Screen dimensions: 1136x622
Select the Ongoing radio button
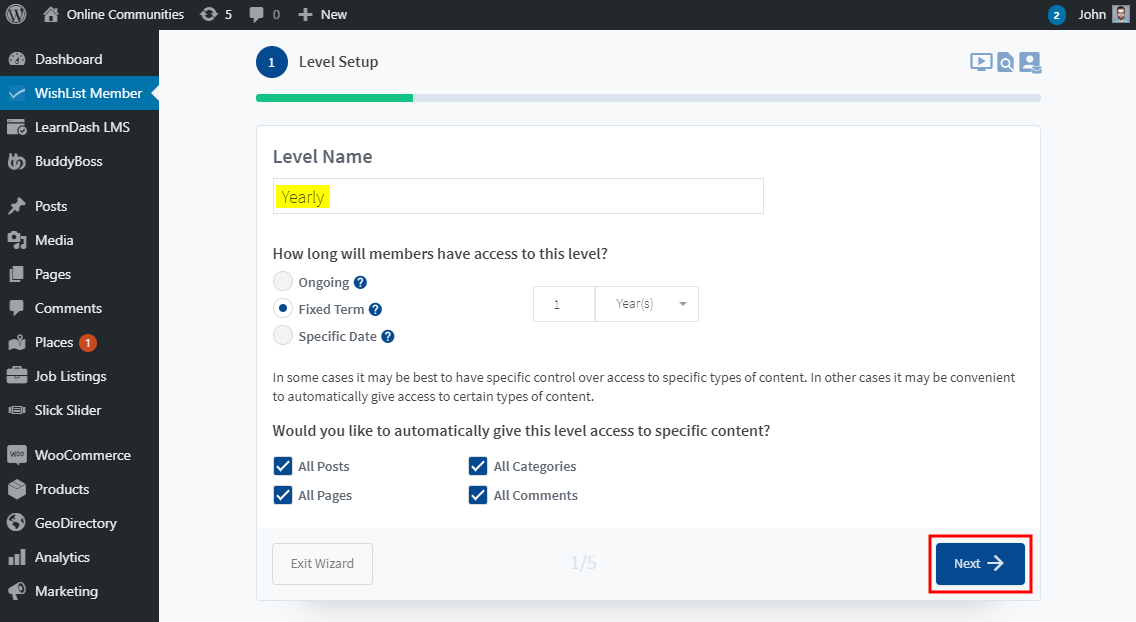pyautogui.click(x=283, y=282)
